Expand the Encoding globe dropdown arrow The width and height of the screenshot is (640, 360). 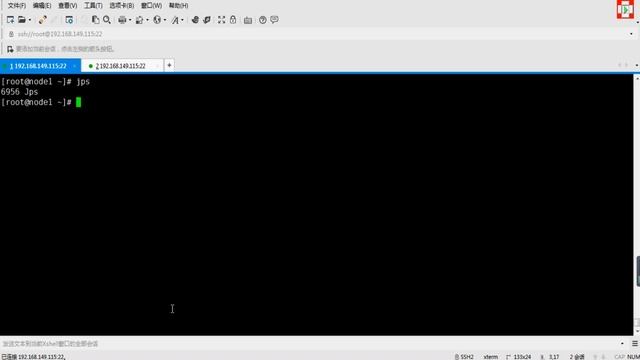tap(165, 20)
